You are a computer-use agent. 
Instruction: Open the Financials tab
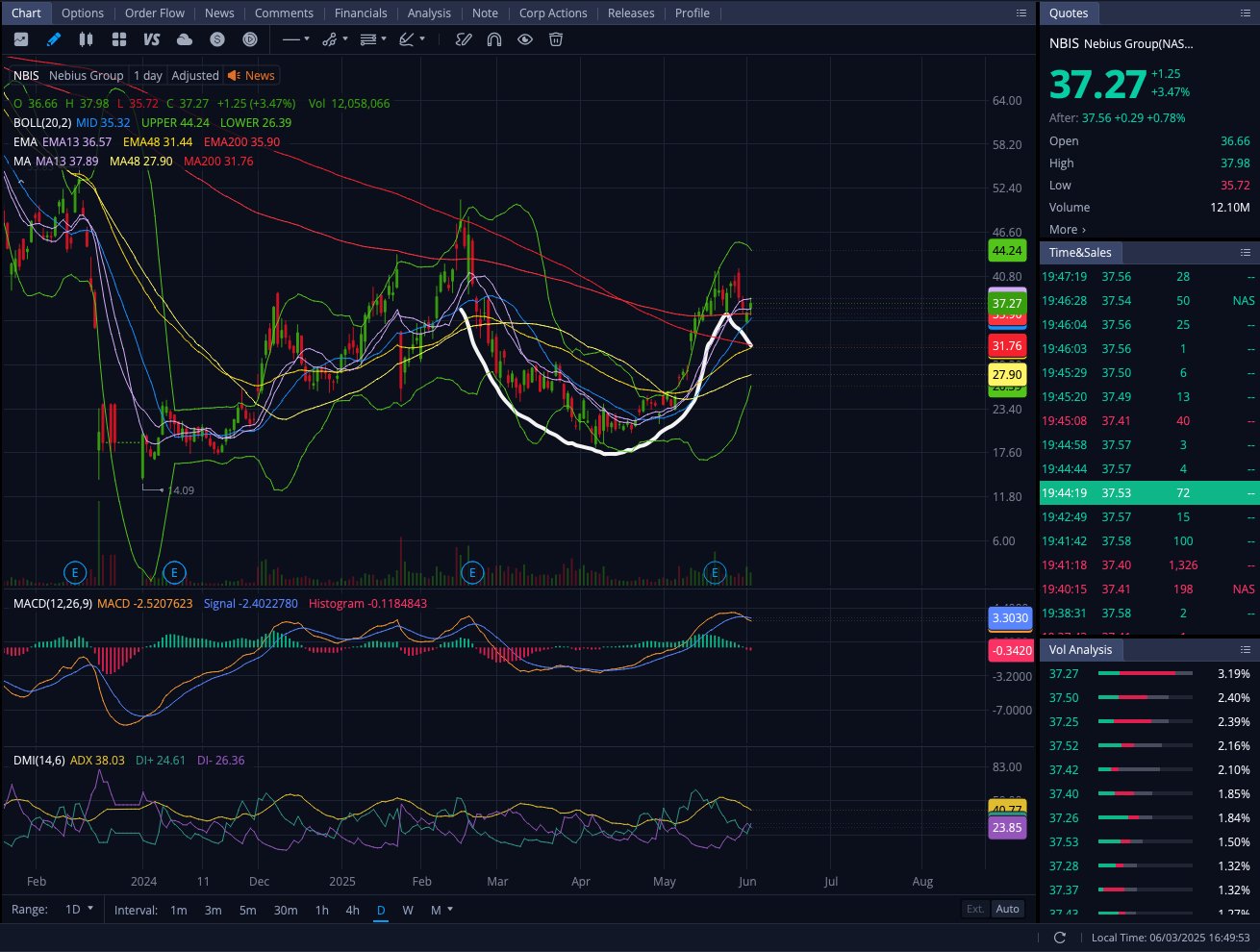pyautogui.click(x=361, y=13)
